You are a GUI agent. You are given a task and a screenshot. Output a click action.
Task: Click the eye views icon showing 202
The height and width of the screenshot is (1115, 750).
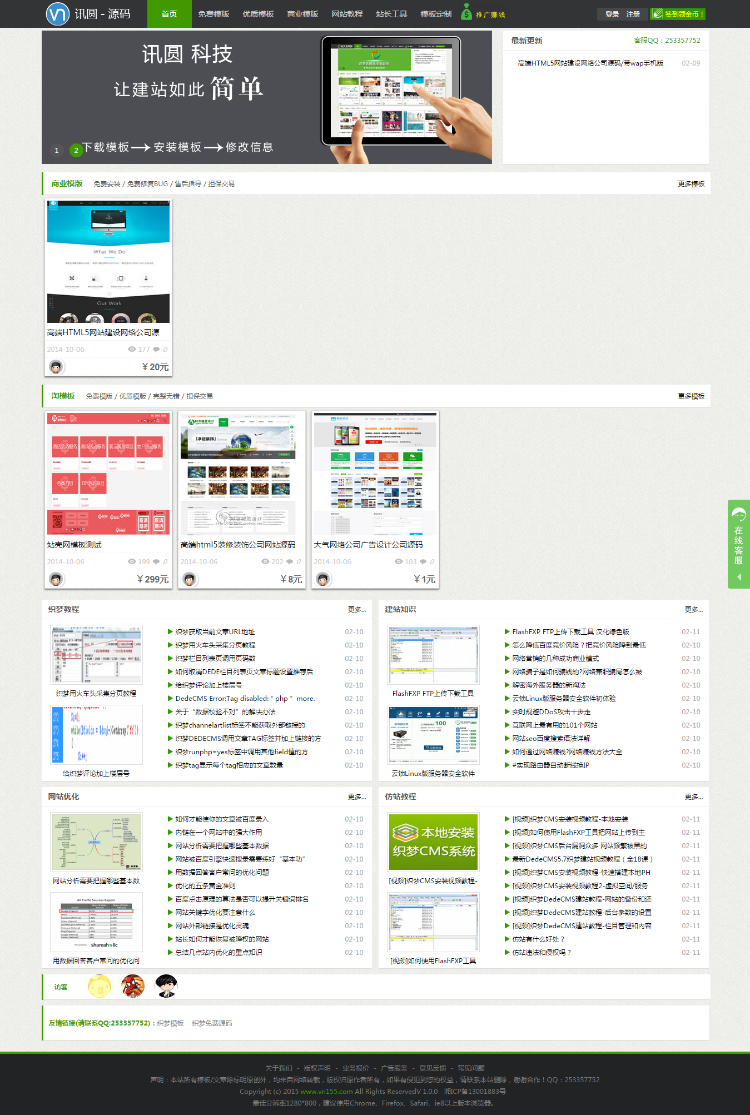click(265, 561)
